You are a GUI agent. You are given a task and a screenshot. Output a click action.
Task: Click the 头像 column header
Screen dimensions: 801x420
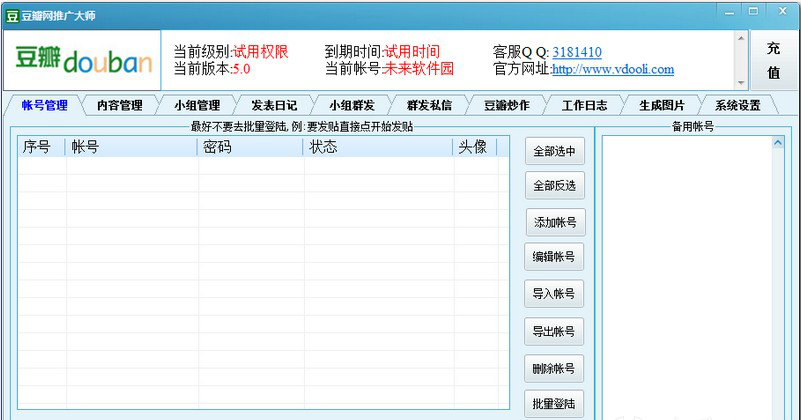tap(475, 147)
